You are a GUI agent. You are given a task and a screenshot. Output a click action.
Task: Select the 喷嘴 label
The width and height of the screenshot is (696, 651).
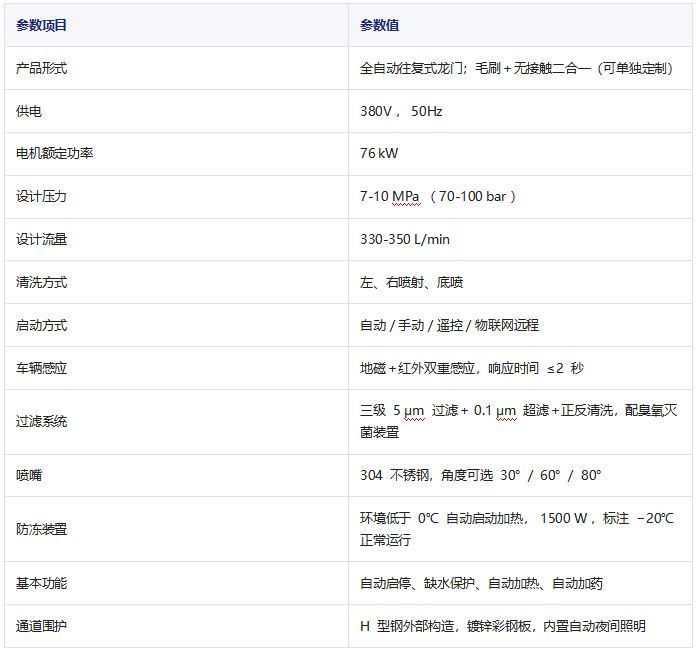[29, 475]
